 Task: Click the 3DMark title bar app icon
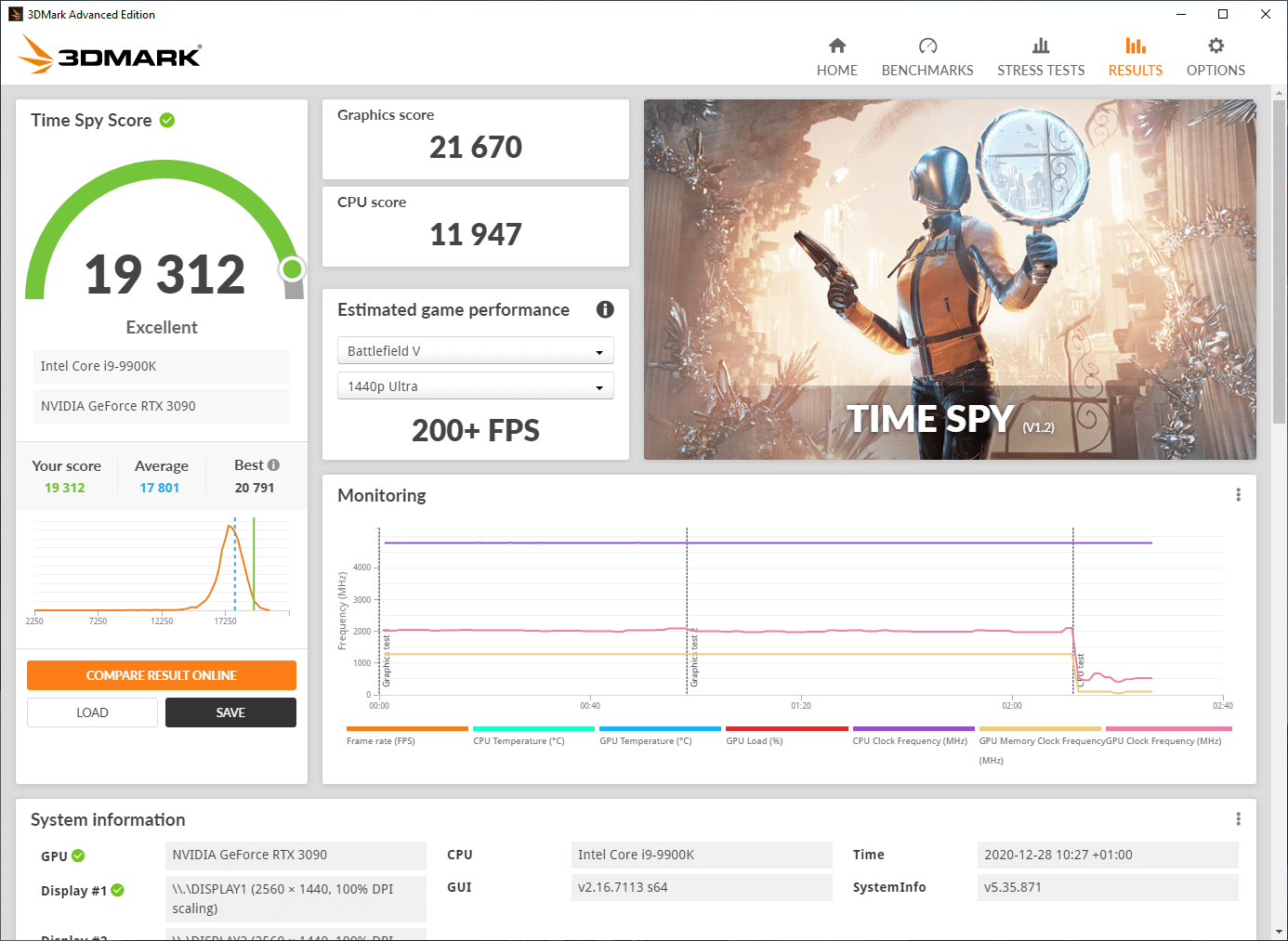[x=15, y=14]
